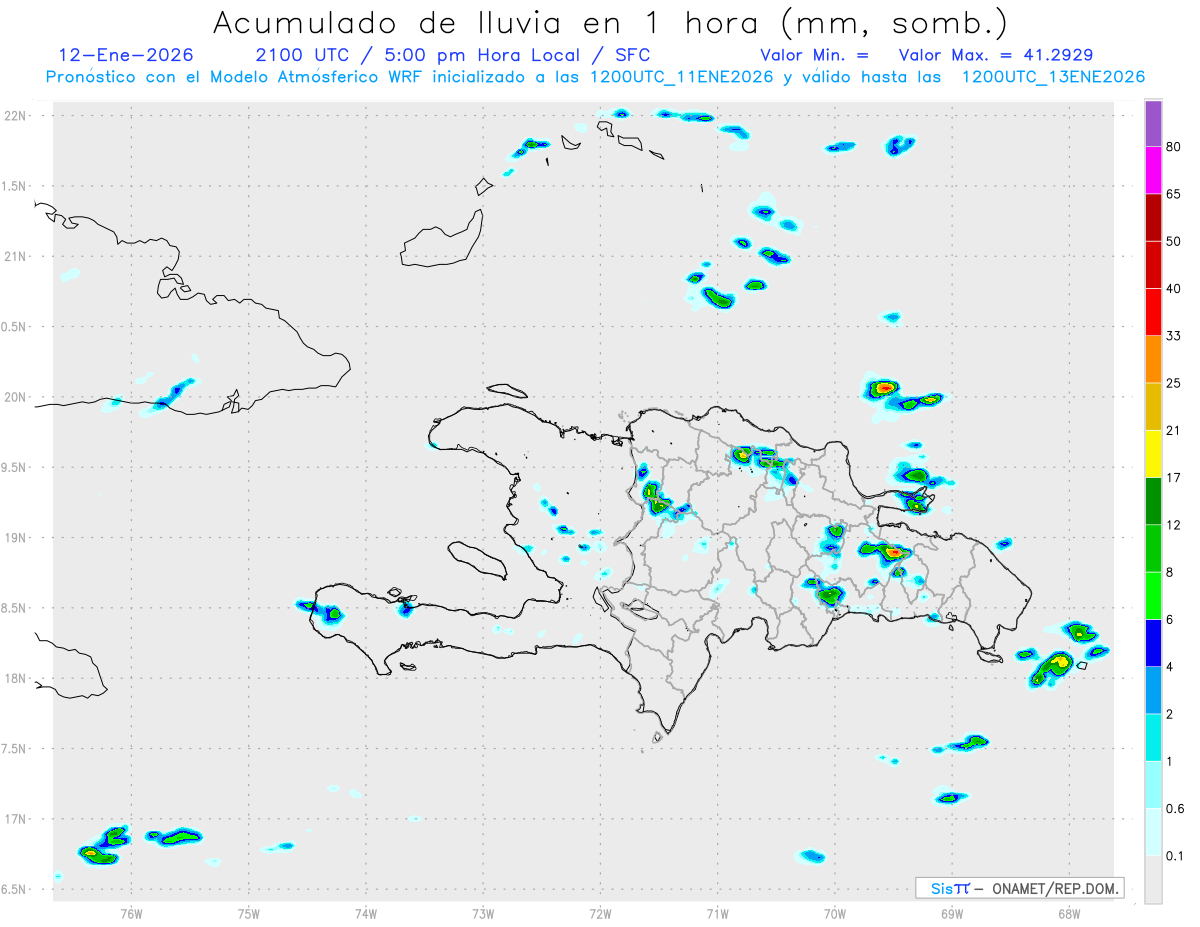The image size is (1200, 927).
Task: Click the colorbar label '25'
Action: [x=1175, y=383]
